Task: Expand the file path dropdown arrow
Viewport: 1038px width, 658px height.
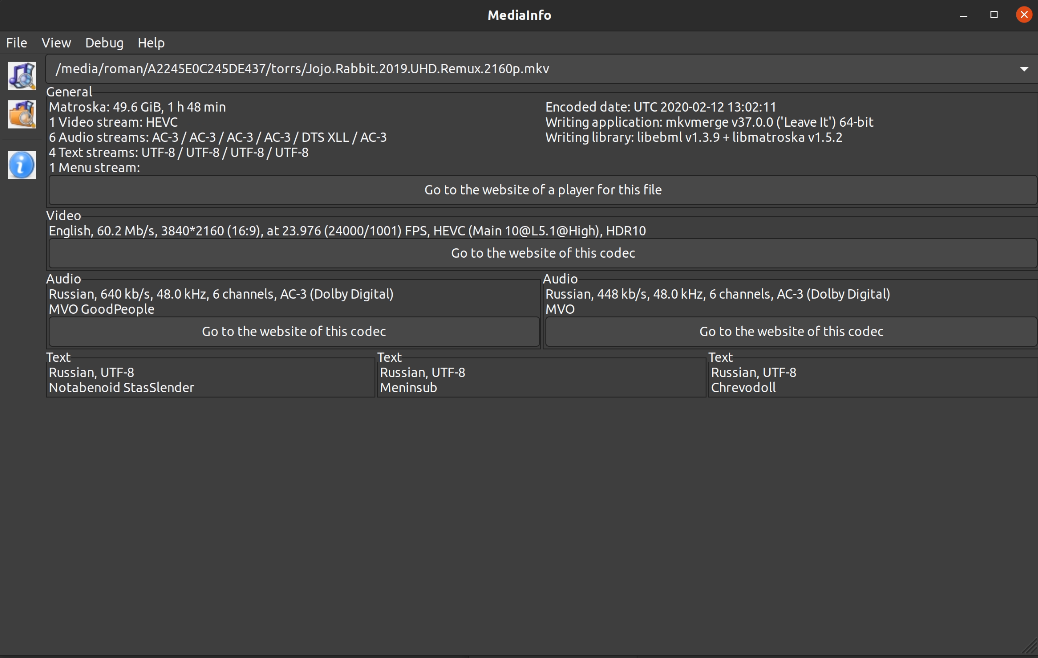Action: 1023,70
